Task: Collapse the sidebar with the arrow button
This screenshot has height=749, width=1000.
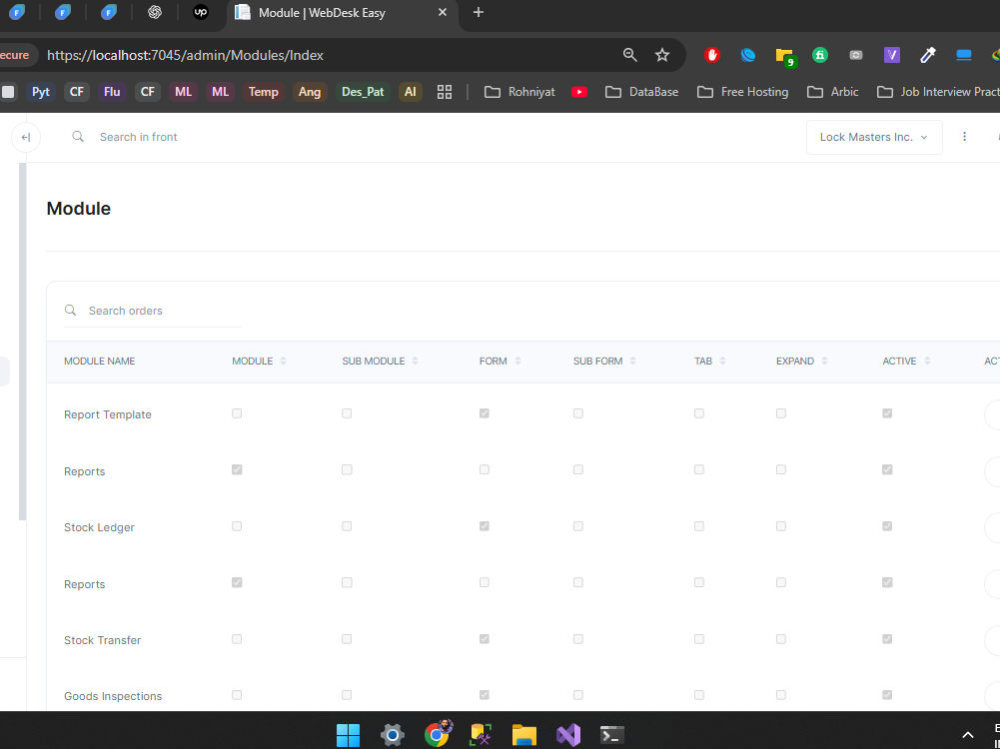Action: tap(26, 137)
